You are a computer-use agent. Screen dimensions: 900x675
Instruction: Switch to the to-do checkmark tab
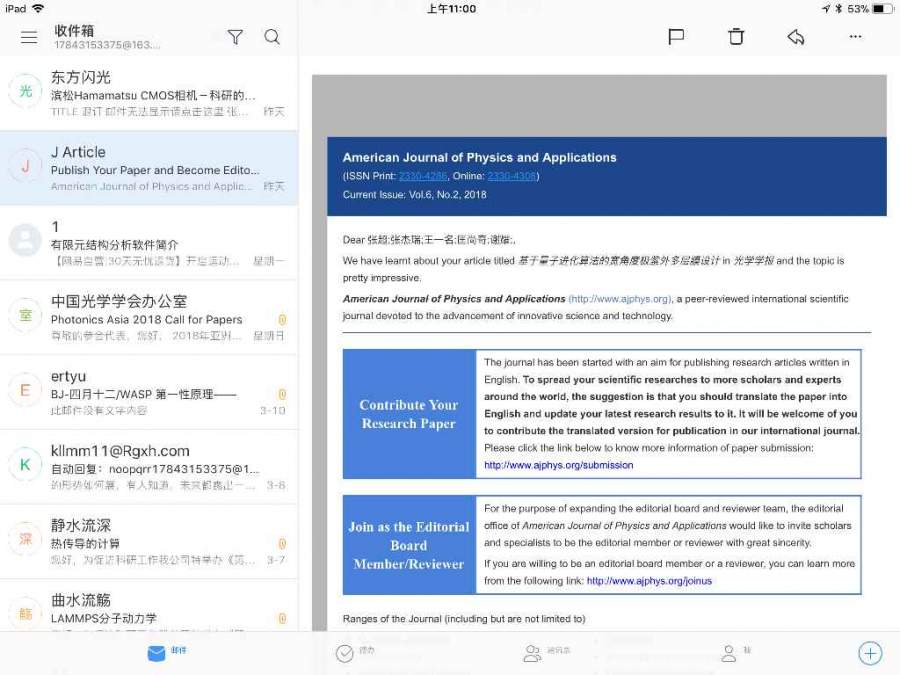point(355,653)
